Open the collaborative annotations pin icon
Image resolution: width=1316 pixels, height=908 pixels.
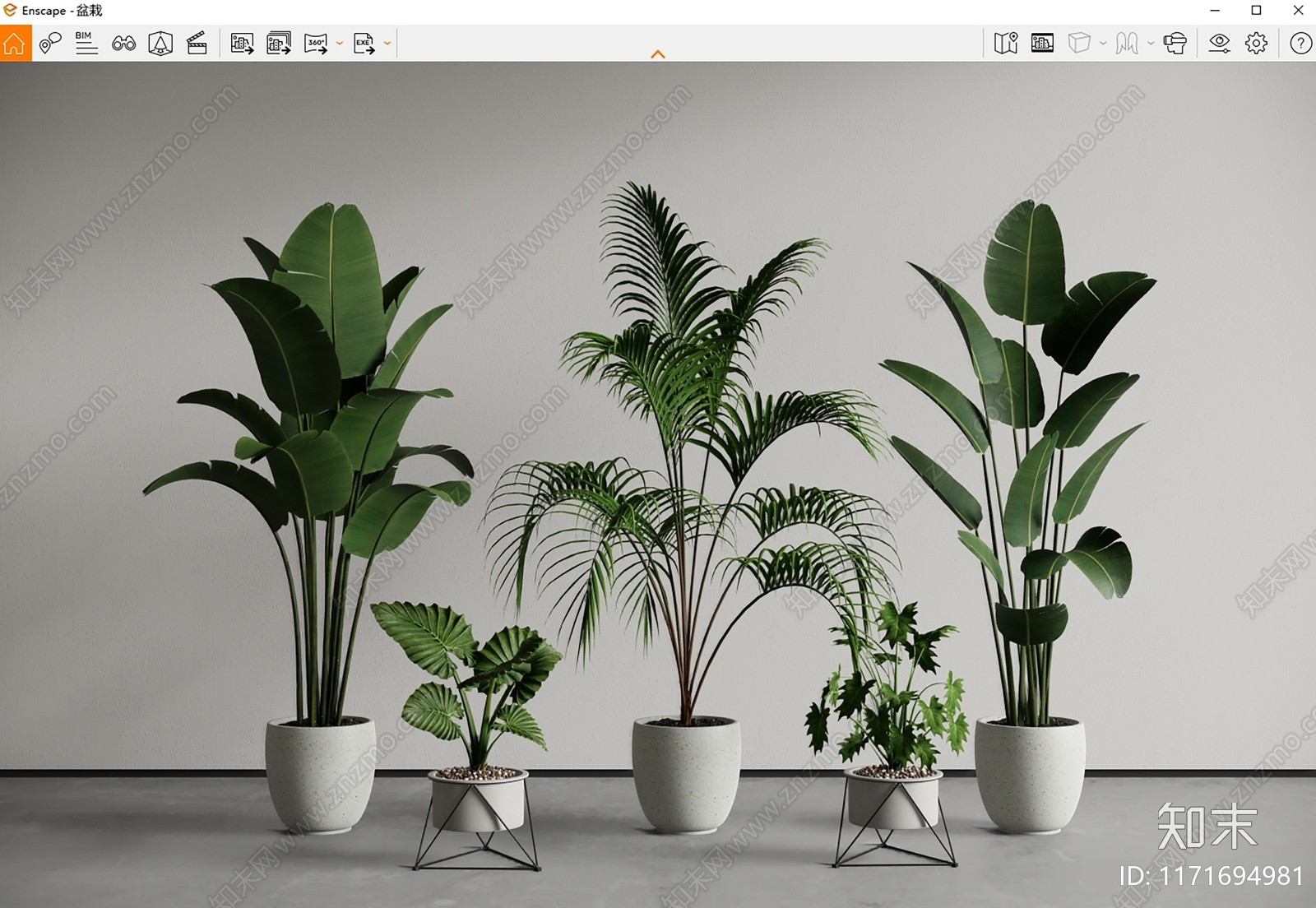[50, 43]
